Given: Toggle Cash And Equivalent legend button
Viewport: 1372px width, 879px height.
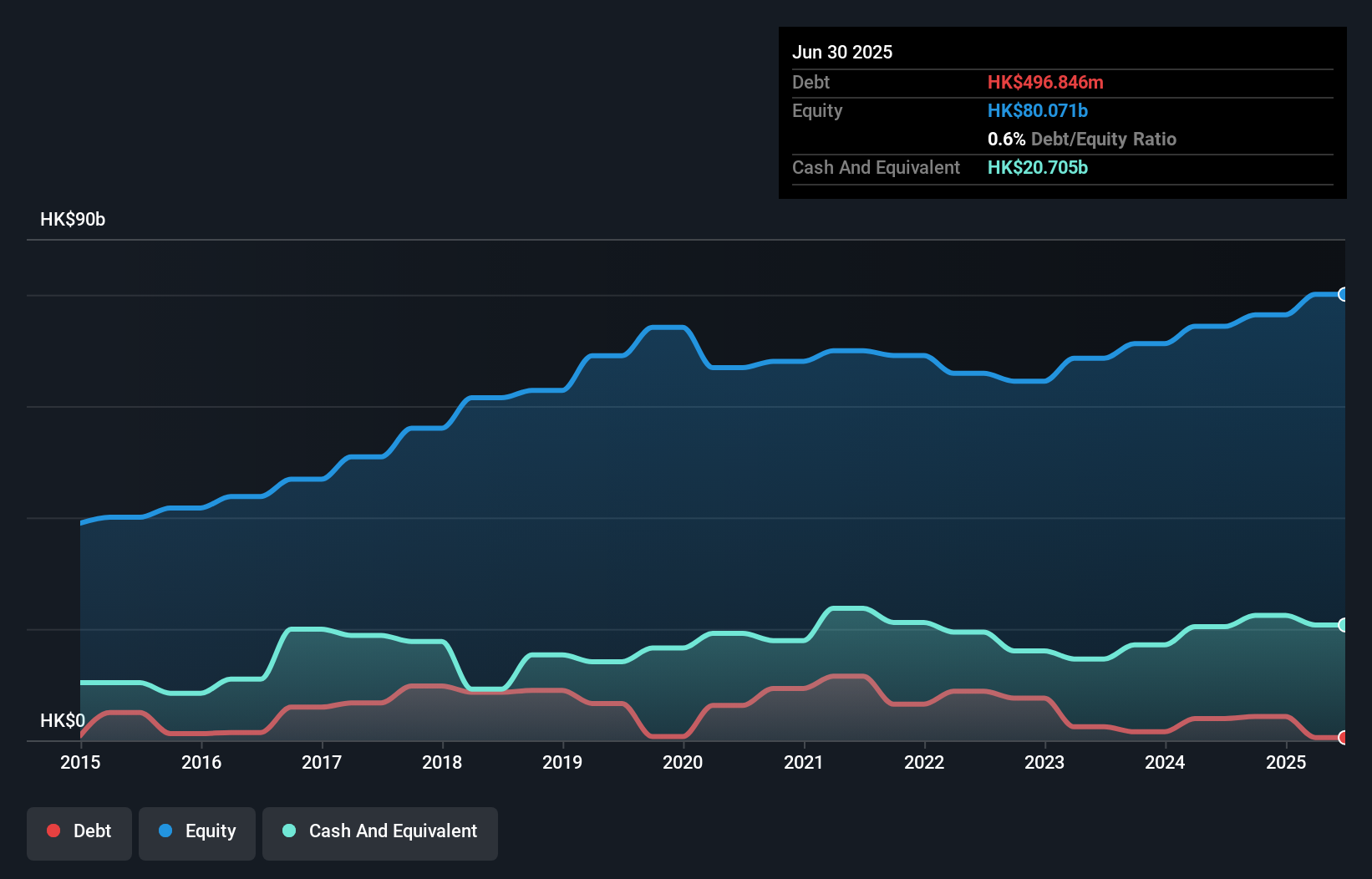Looking at the screenshot, I should coord(380,832).
